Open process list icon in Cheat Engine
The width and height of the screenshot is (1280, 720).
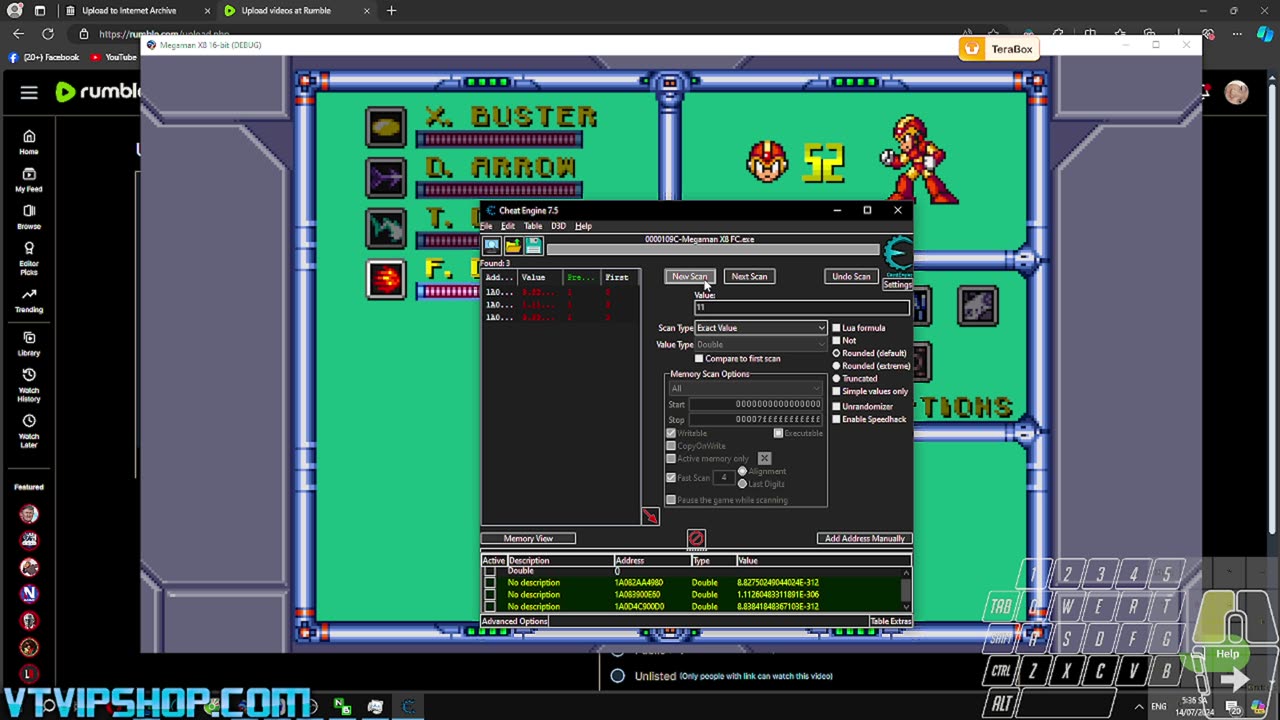coord(491,246)
